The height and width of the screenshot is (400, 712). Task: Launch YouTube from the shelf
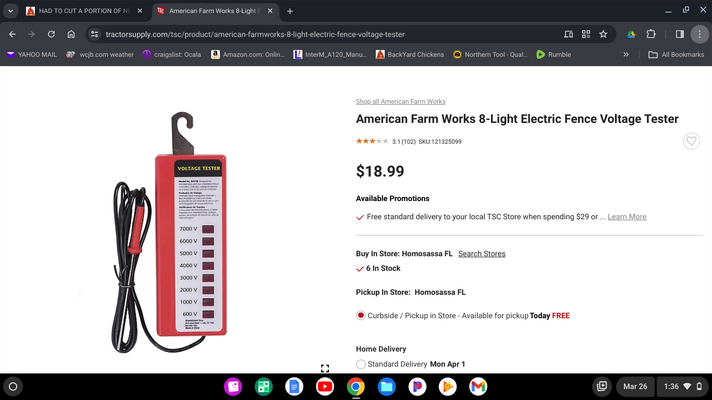click(325, 386)
